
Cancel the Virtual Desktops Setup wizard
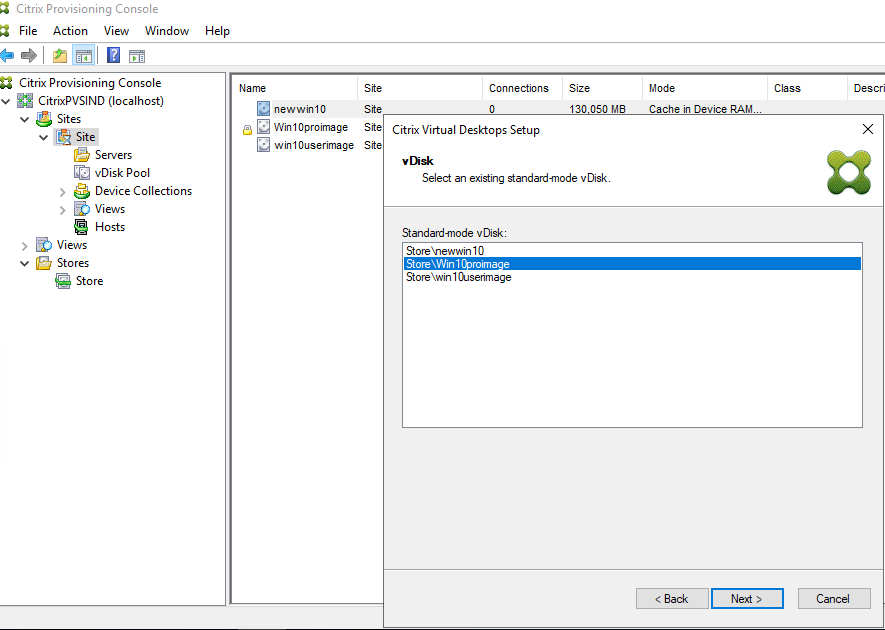point(834,598)
